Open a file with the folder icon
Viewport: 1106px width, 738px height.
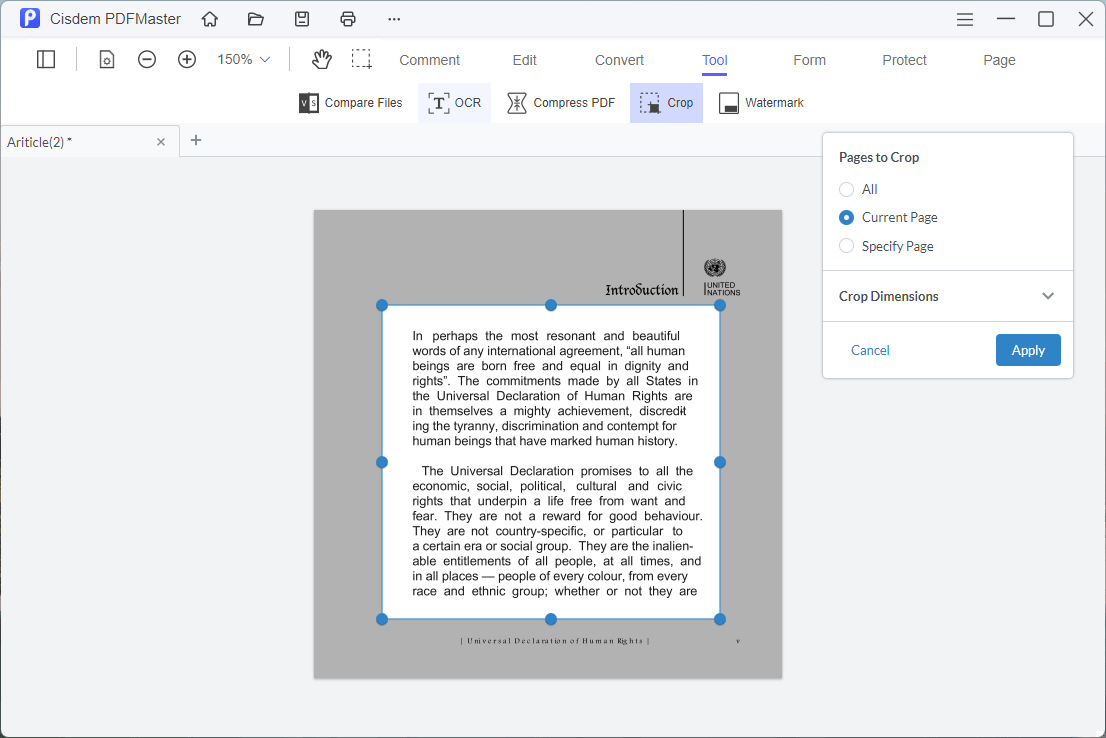coord(256,19)
